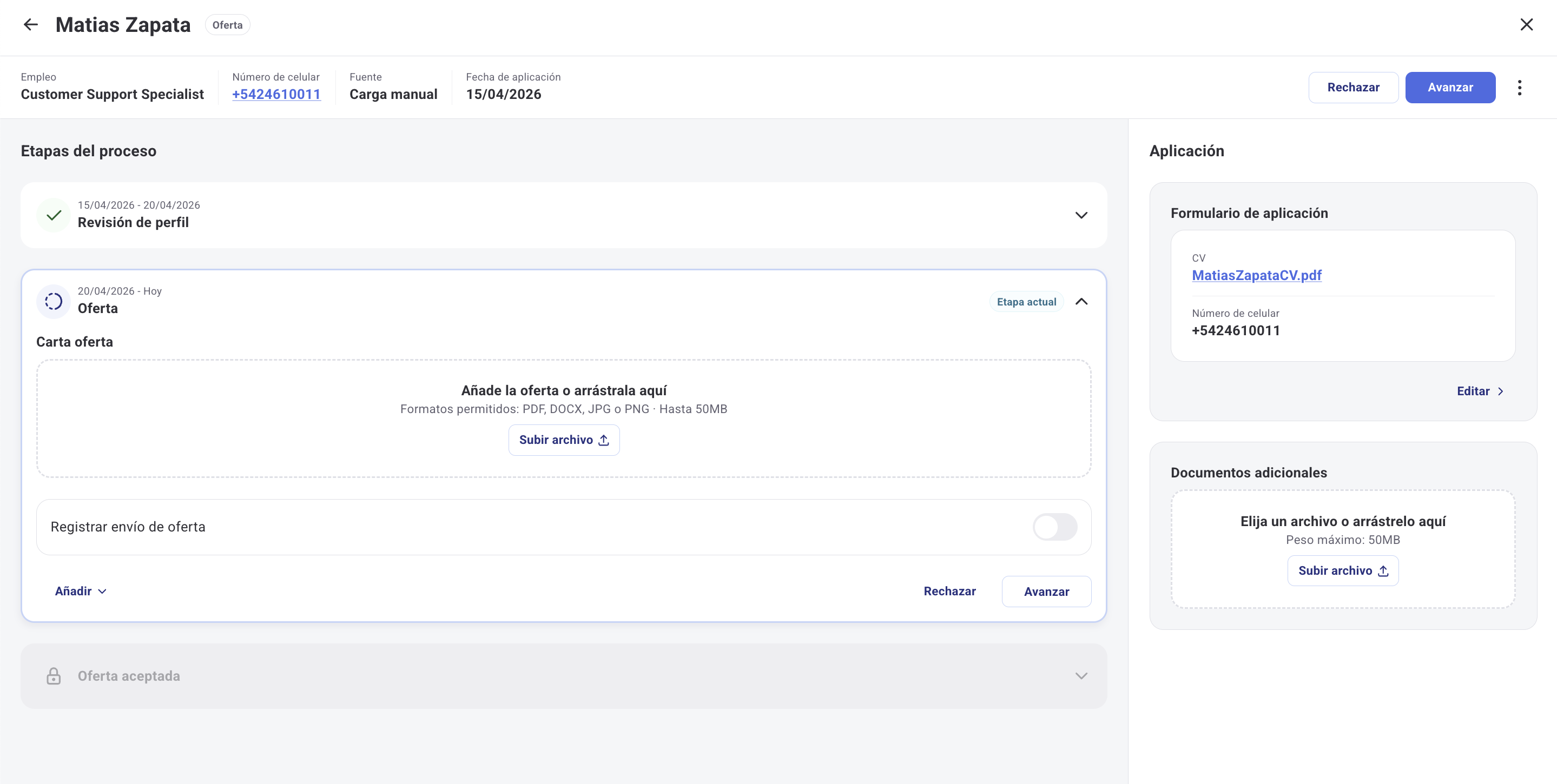Collapse the Oferta stage panel
Image resolution: width=1557 pixels, height=784 pixels.
pyautogui.click(x=1081, y=301)
